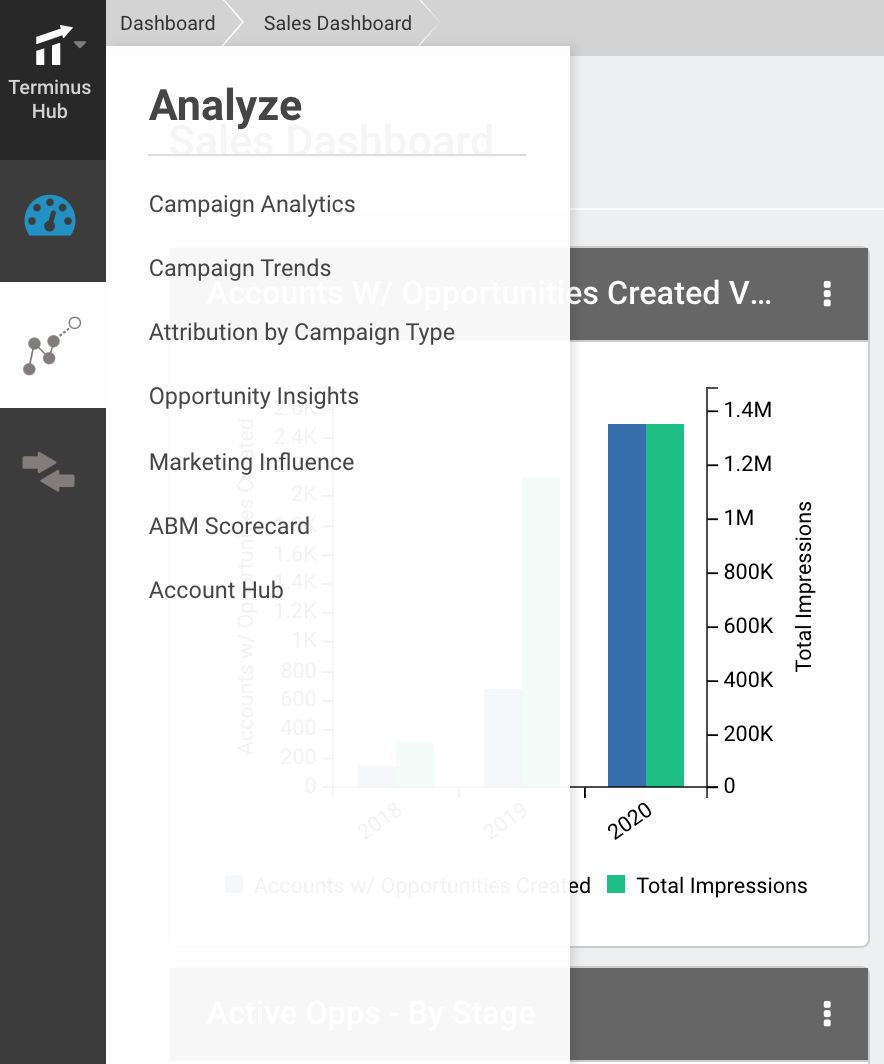884x1064 pixels.
Task: Click the Dashboard breadcrumb
Action: pyautogui.click(x=168, y=23)
